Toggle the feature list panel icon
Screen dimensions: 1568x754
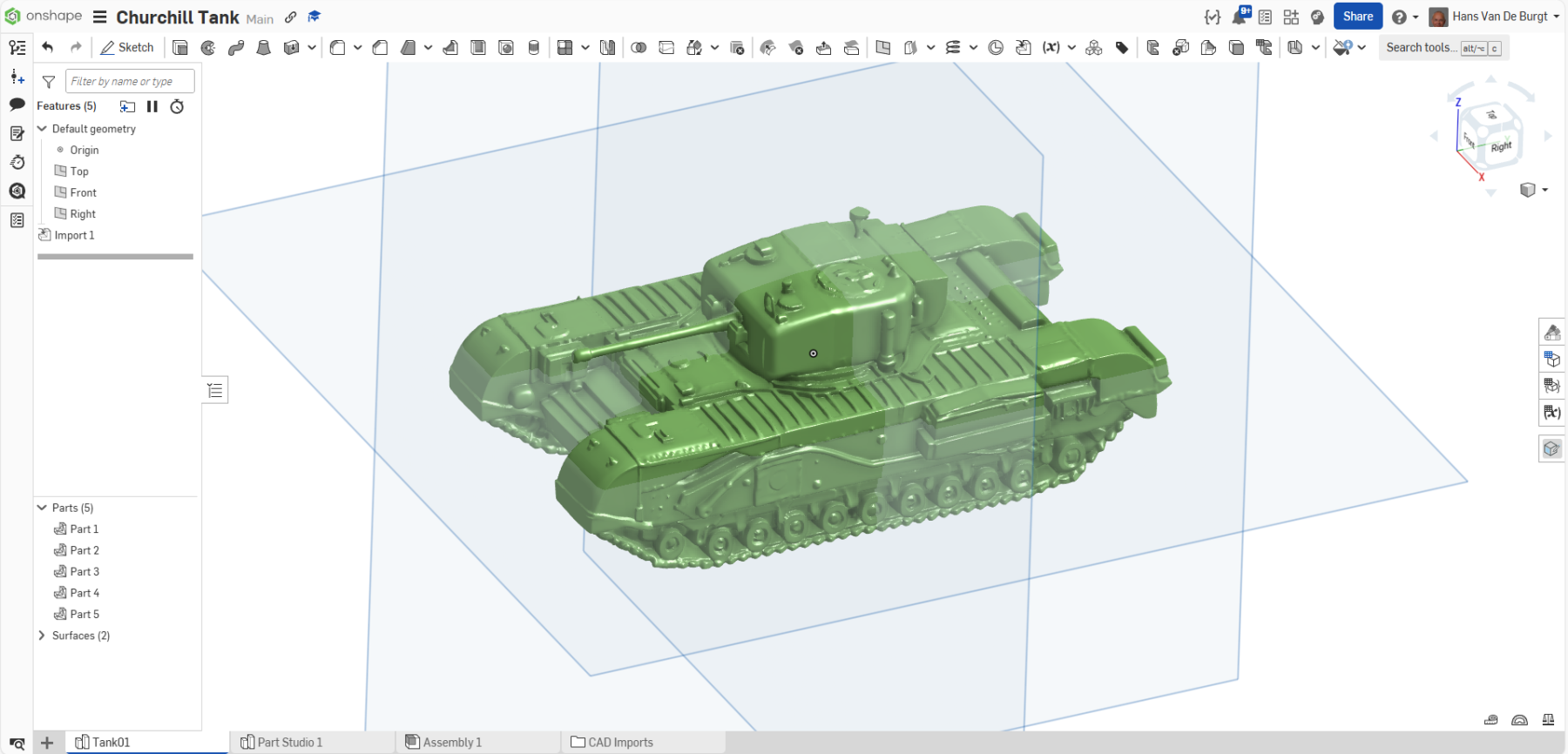click(x=17, y=48)
